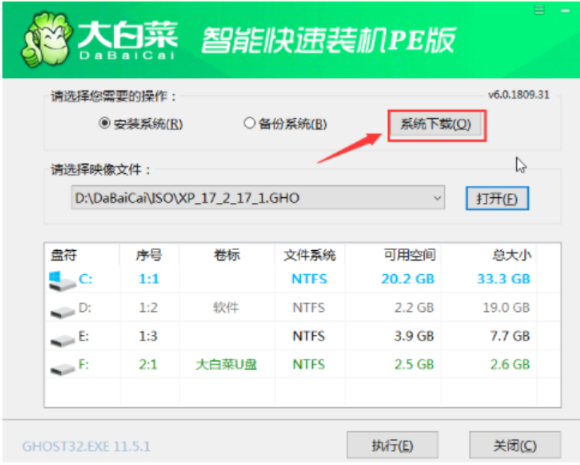Screen dimensions: 580x465
Task: Click the E: drive disk icon
Action: click(63, 340)
